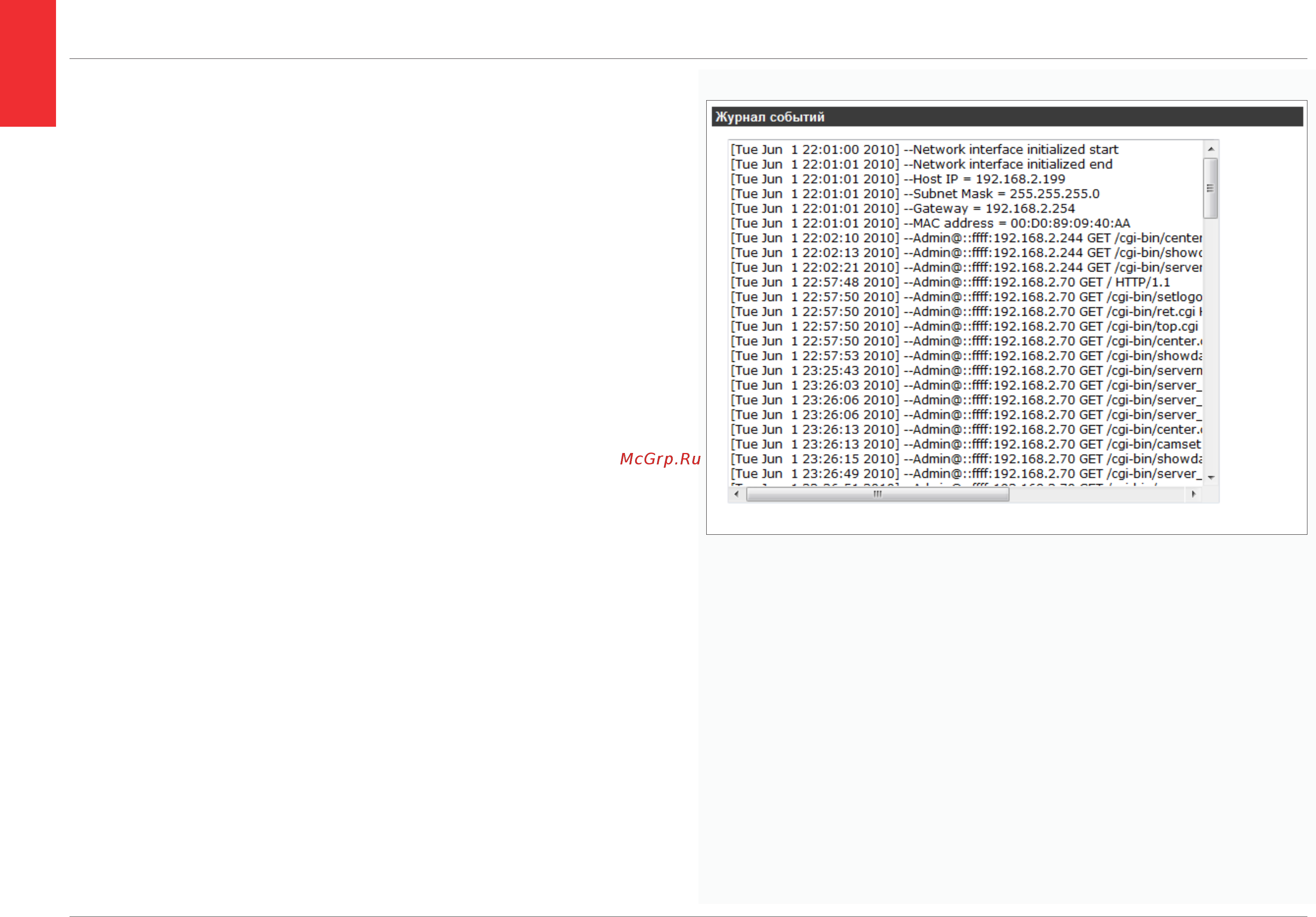
Task: Click the 23:26:13 log line with /cgi-bin/center
Action: pyautogui.click(x=966, y=430)
